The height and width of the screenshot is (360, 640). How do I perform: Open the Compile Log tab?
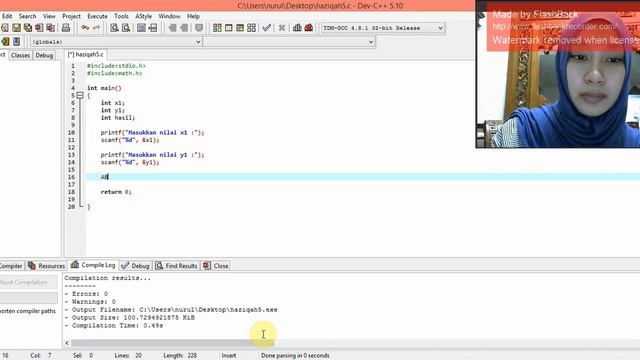pyautogui.click(x=93, y=265)
